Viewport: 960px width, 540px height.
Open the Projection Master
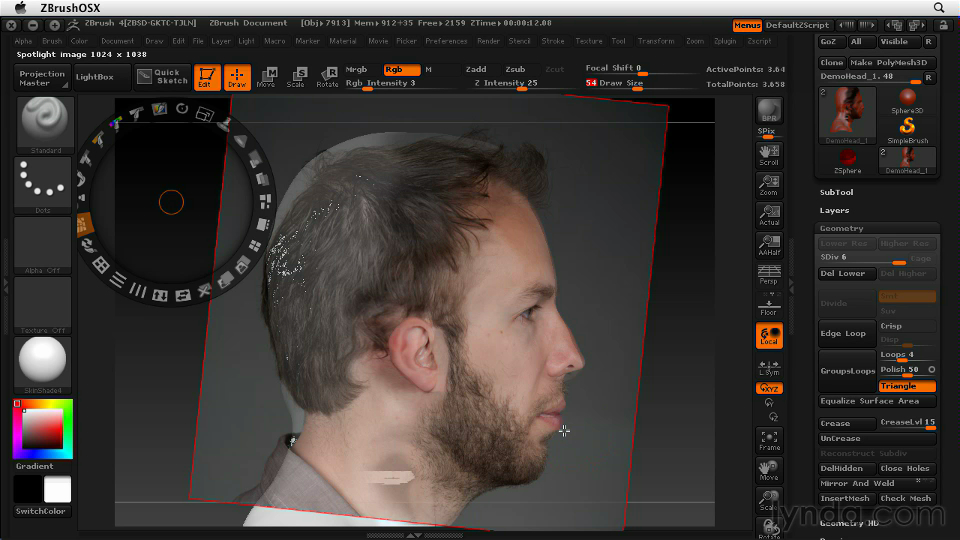42,78
